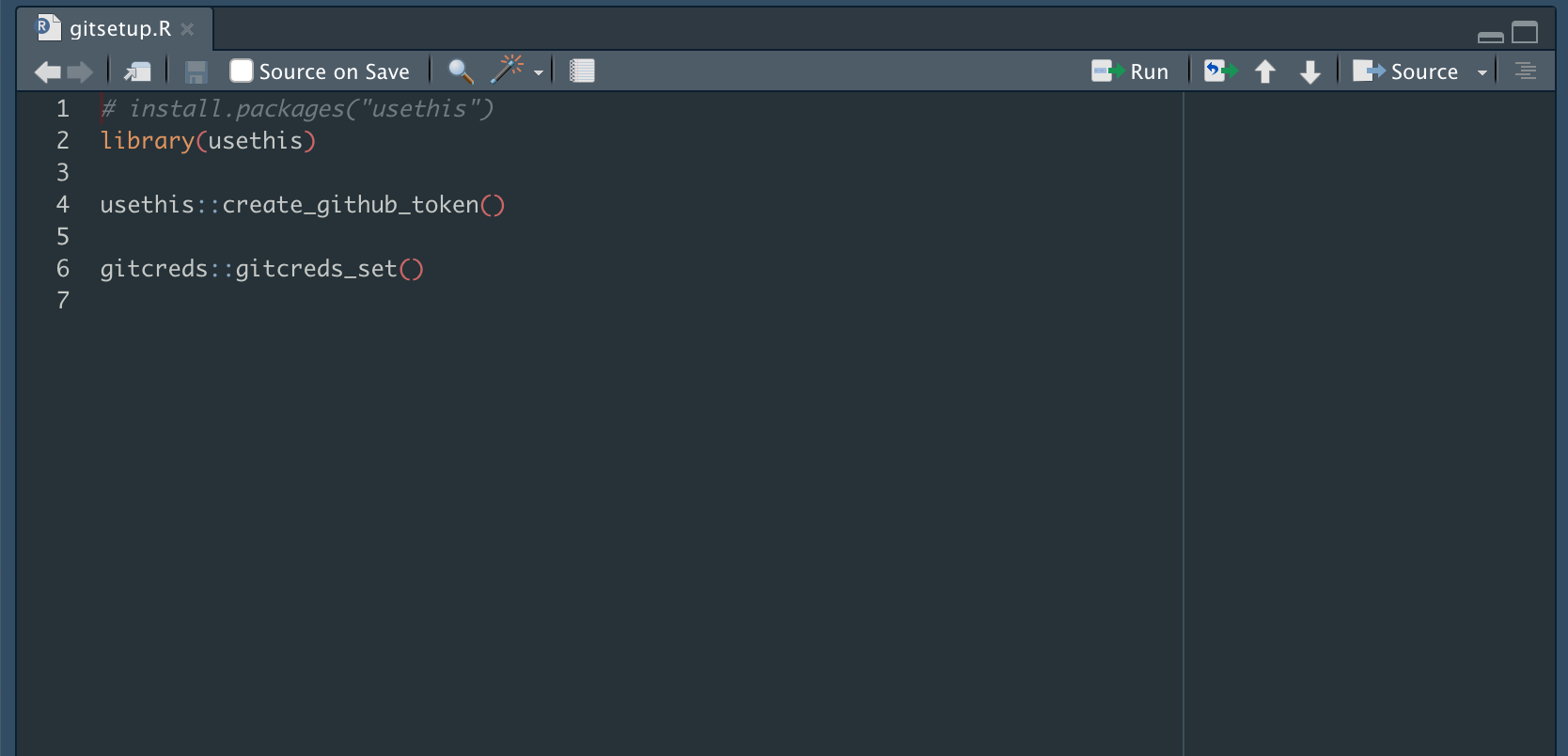Expand the code tools dropdown arrow
1568x756 pixels.
(539, 72)
